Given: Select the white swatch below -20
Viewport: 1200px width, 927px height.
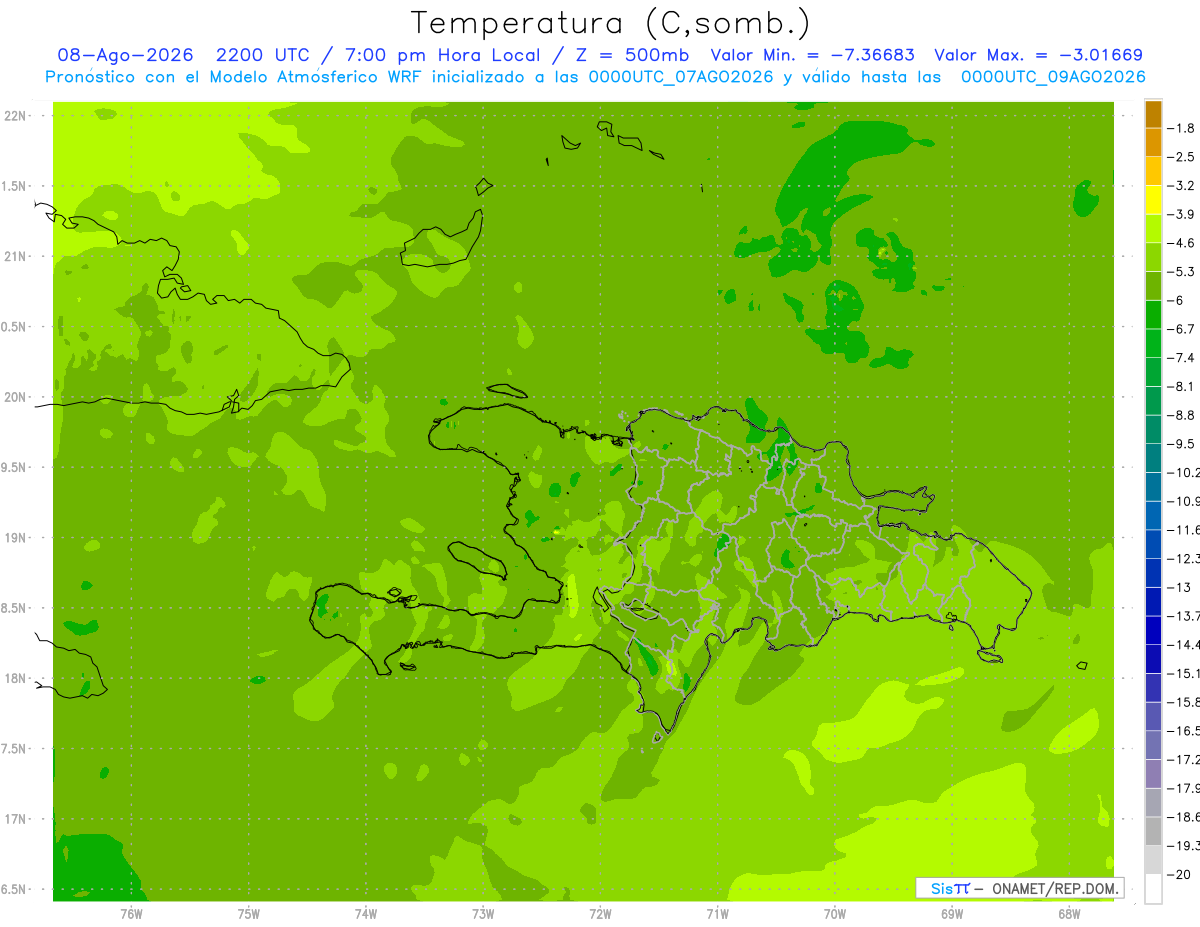Looking at the screenshot, I should pos(1153,888).
